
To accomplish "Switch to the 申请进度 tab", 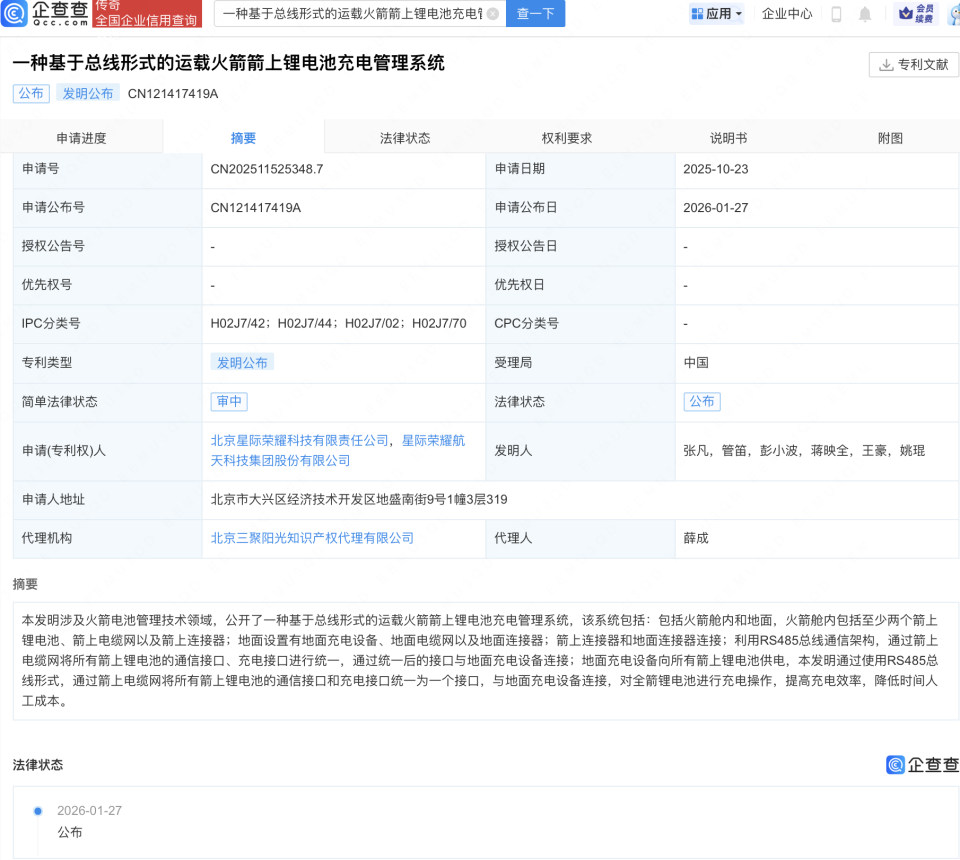I will (x=82, y=137).
